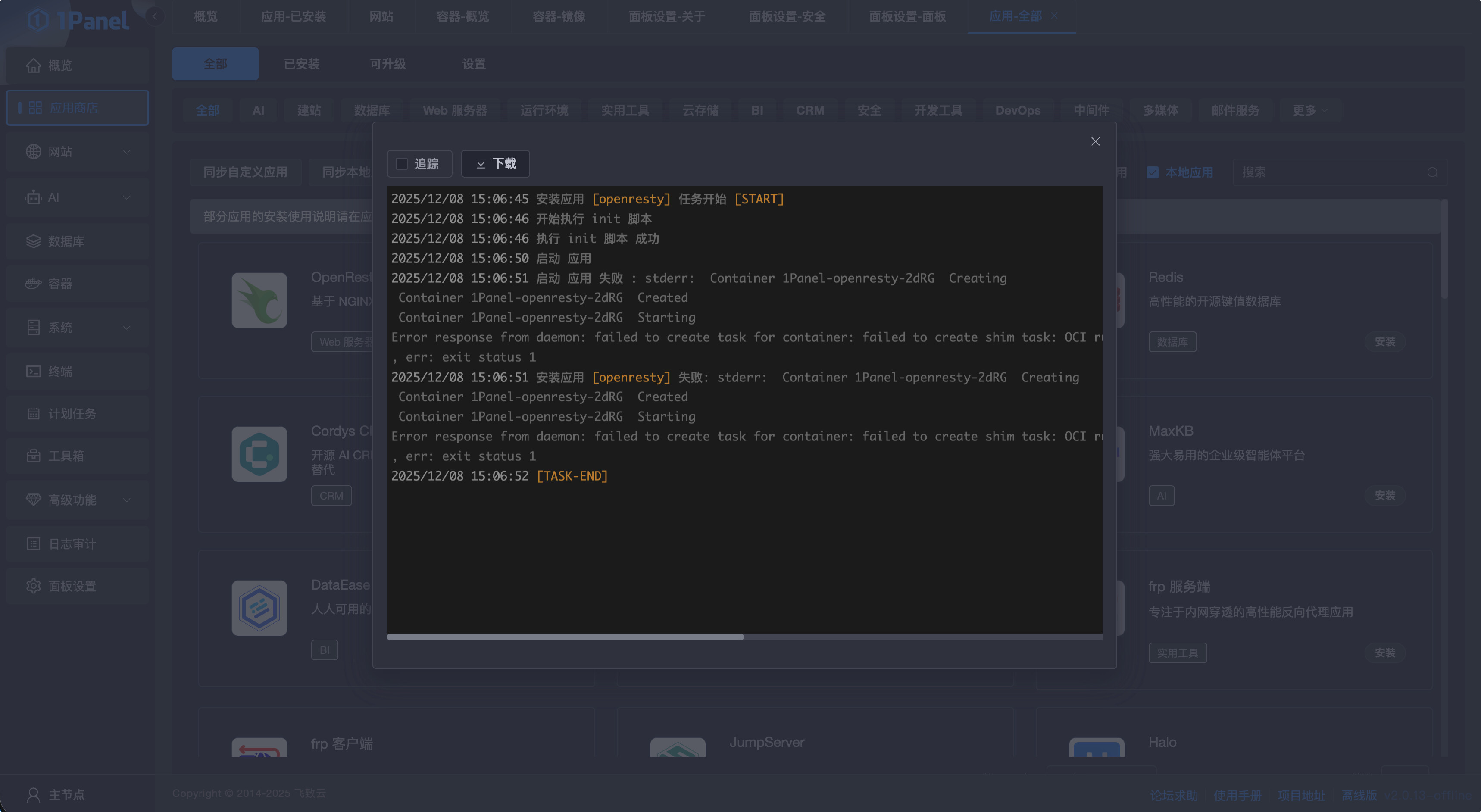Open the database stack icon
1481x812 pixels.
coord(33,241)
